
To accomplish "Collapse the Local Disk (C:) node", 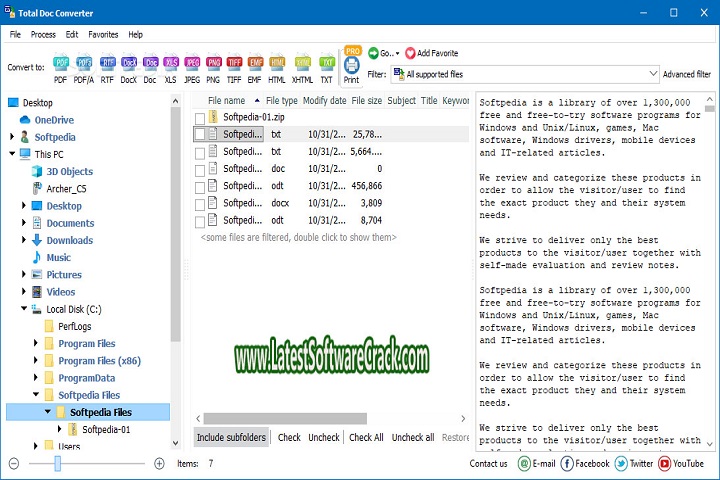I will tap(24, 309).
